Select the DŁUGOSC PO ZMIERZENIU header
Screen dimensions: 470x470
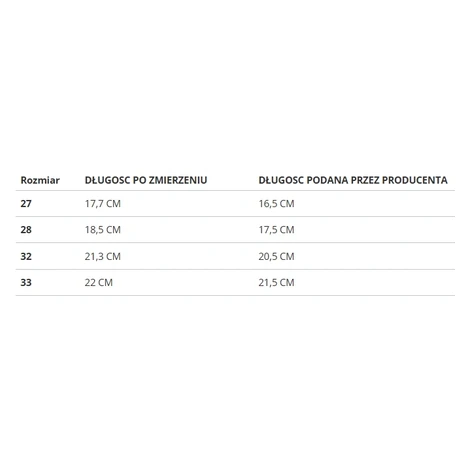[146, 180]
